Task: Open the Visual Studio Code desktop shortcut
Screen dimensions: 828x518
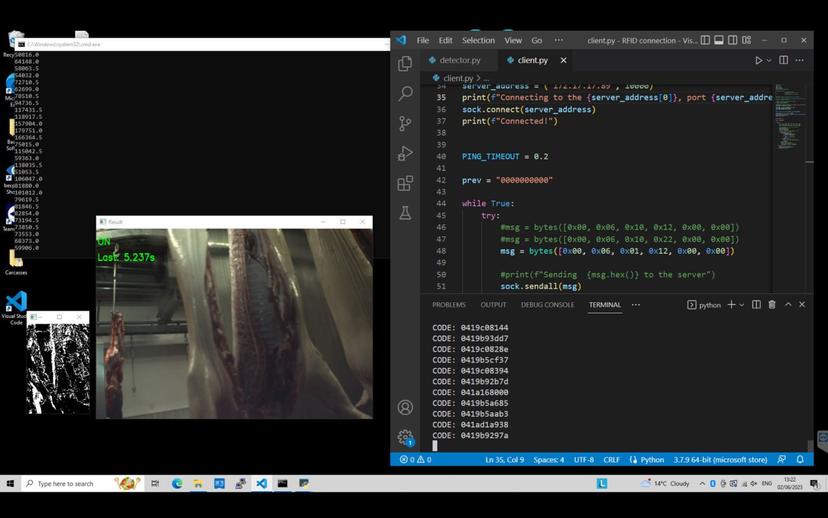Action: click(x=15, y=308)
